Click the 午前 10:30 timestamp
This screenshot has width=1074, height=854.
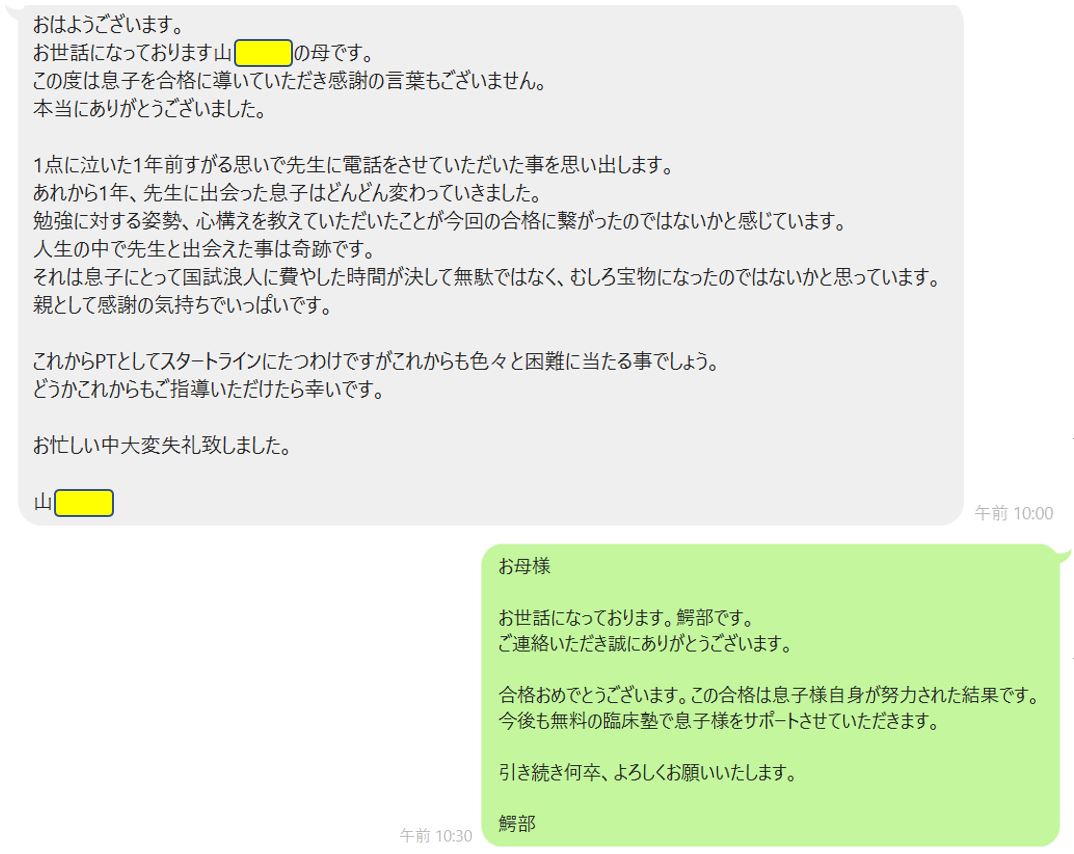(x=436, y=836)
